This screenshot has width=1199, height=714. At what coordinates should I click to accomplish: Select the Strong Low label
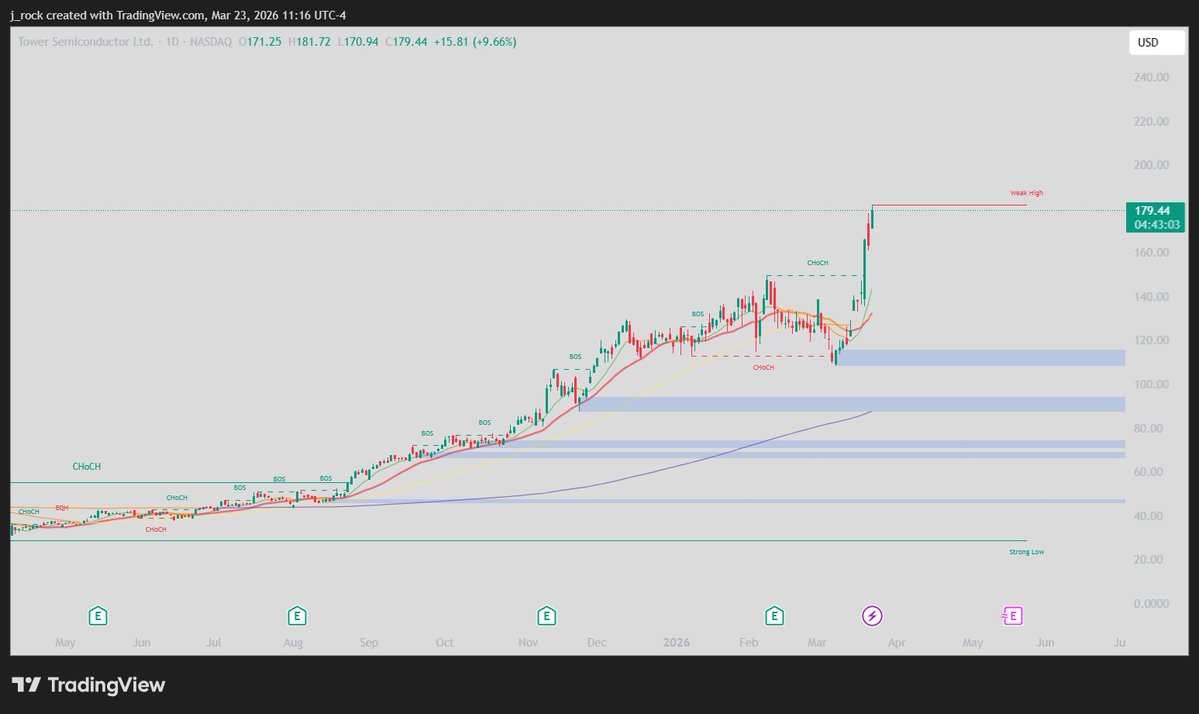coord(1026,551)
